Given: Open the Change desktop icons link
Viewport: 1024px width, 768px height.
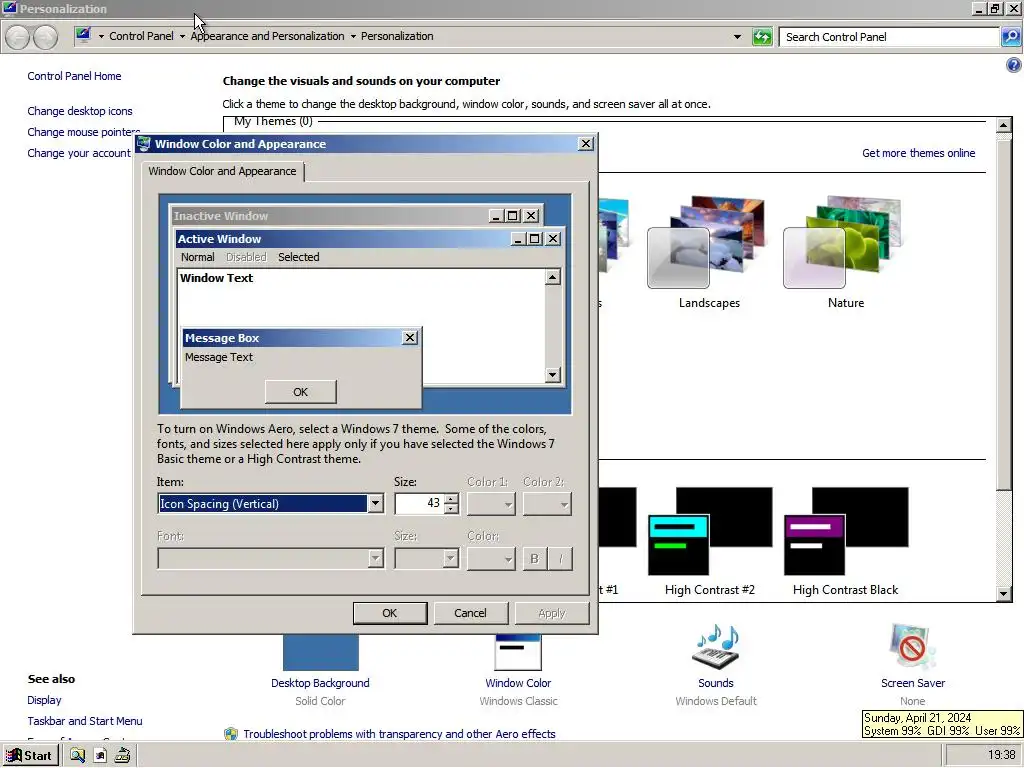Looking at the screenshot, I should pos(80,111).
